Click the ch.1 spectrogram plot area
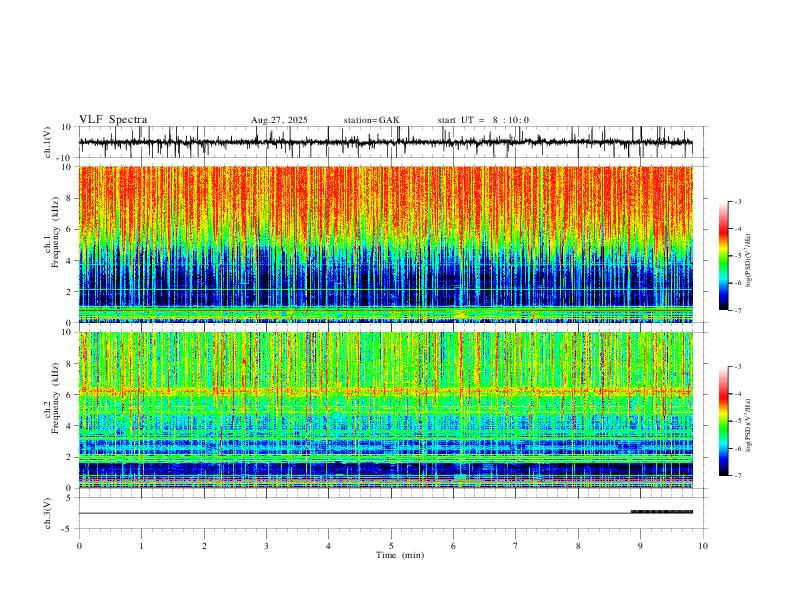This screenshot has width=792, height=612. coord(386,244)
